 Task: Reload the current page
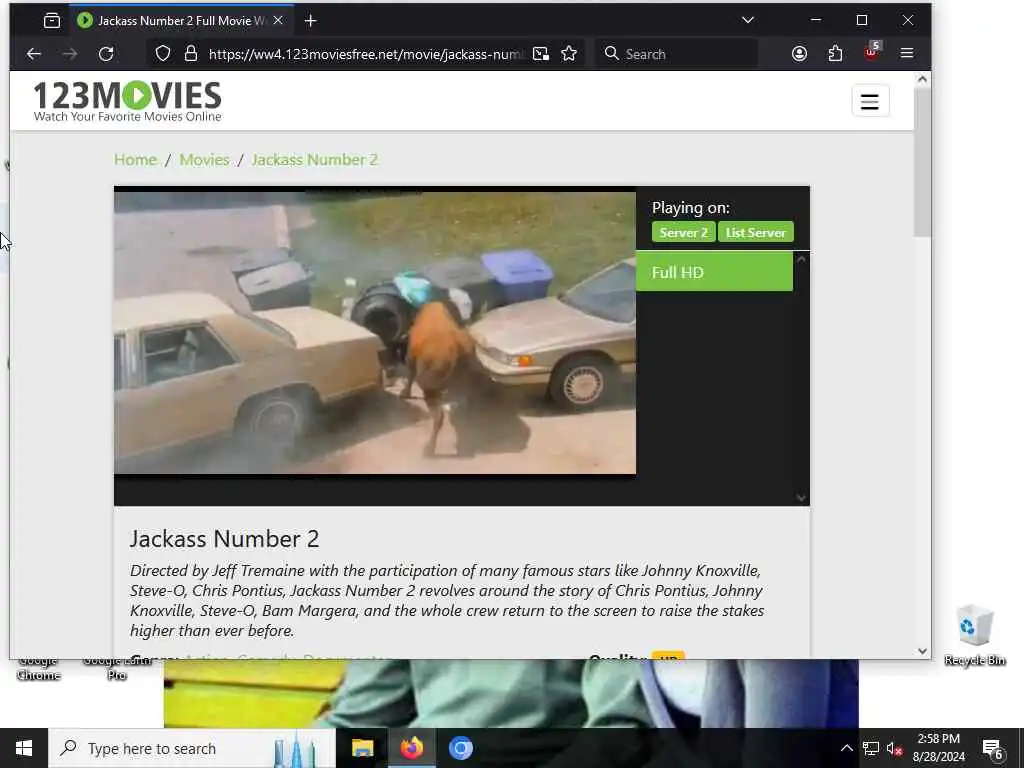106,54
